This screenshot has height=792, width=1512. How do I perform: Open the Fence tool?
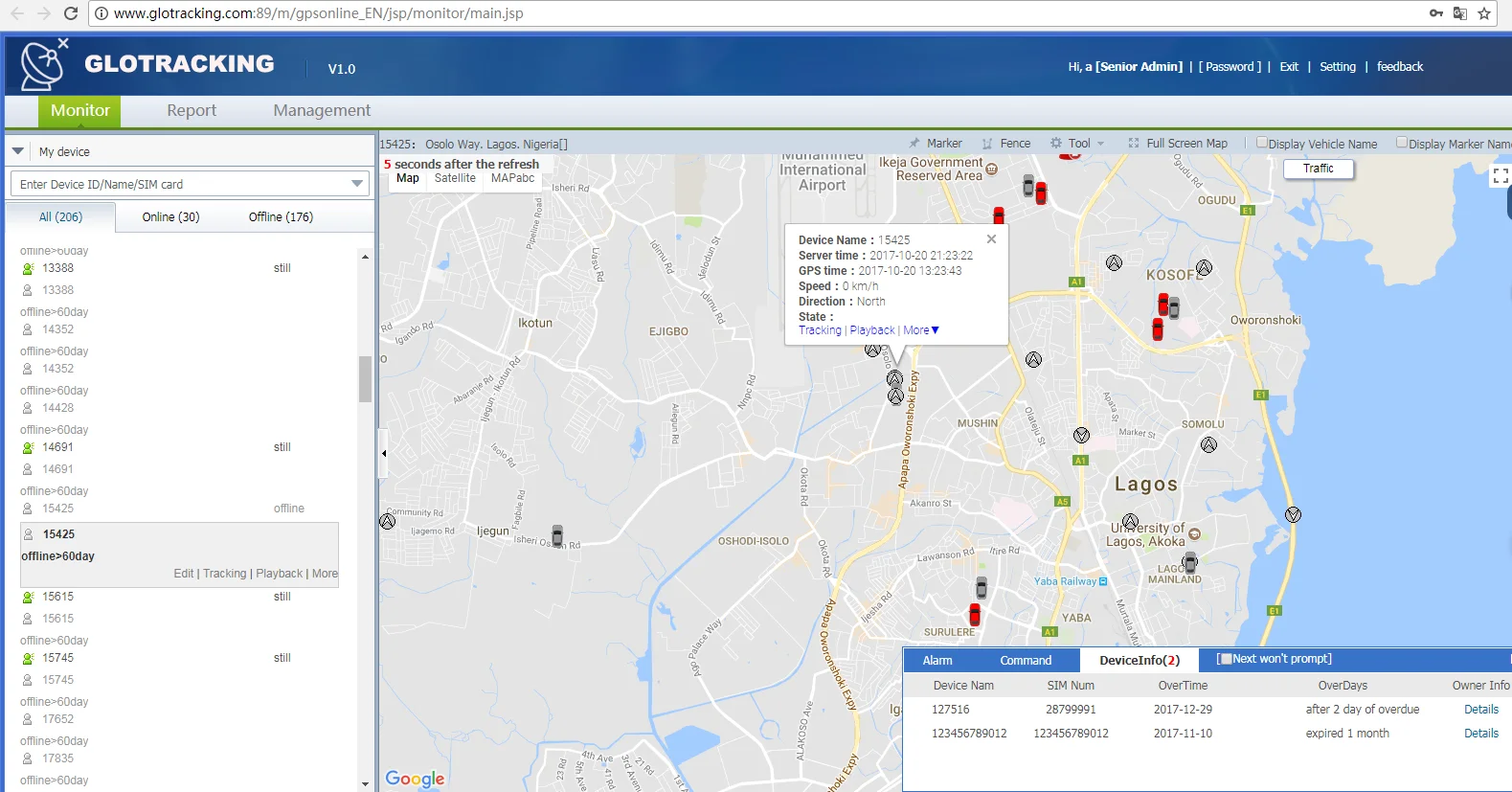click(x=1005, y=144)
